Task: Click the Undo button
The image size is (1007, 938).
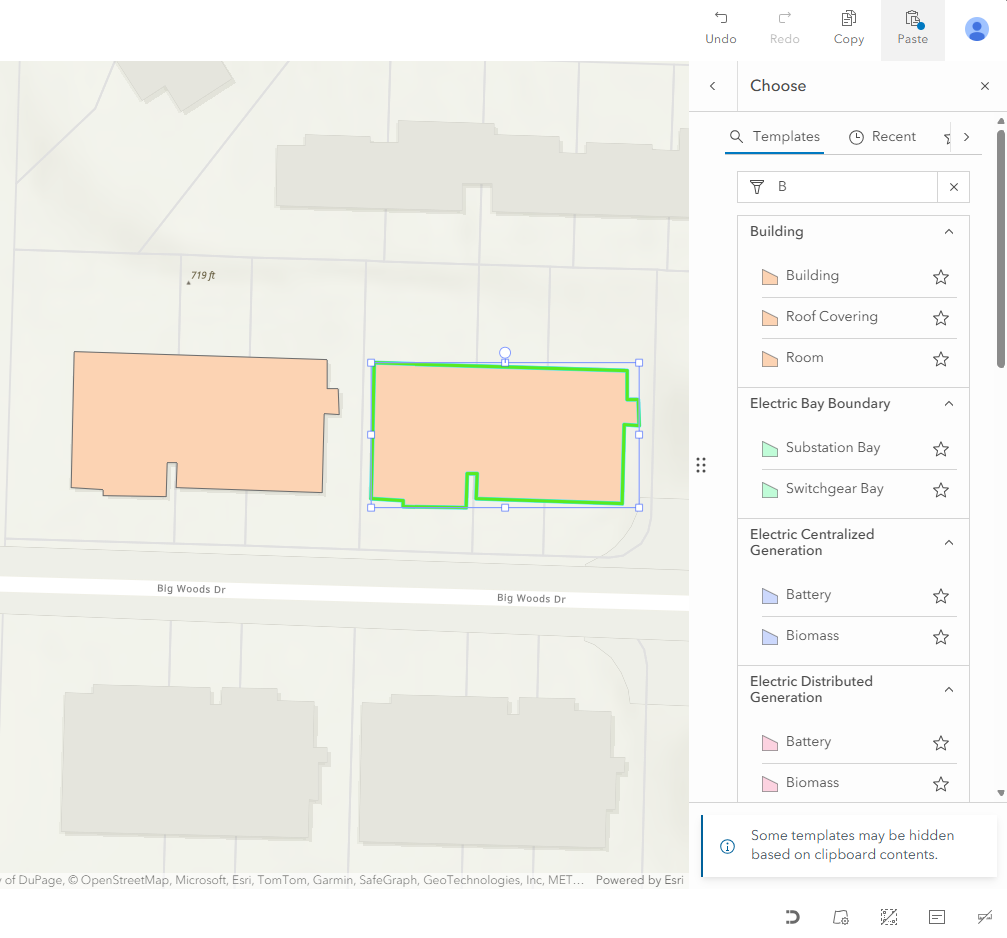Action: [x=720, y=28]
